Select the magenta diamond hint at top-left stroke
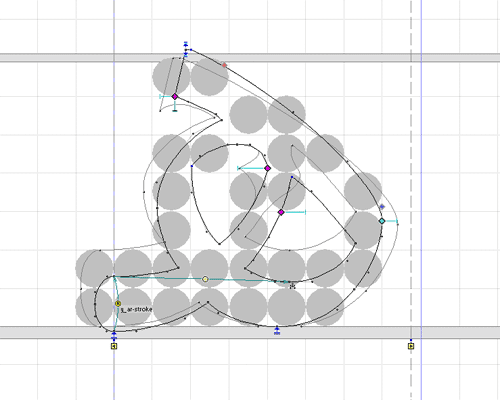 coord(175,97)
